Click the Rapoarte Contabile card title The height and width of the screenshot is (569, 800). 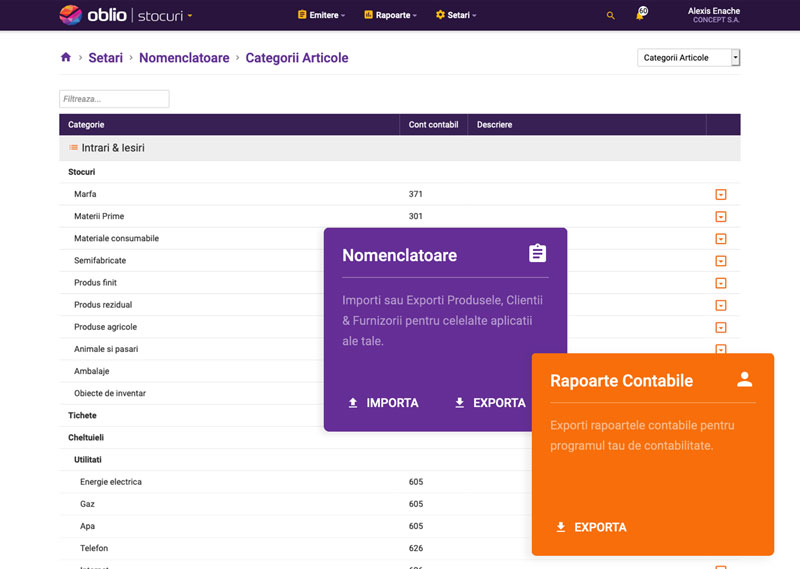(x=621, y=381)
